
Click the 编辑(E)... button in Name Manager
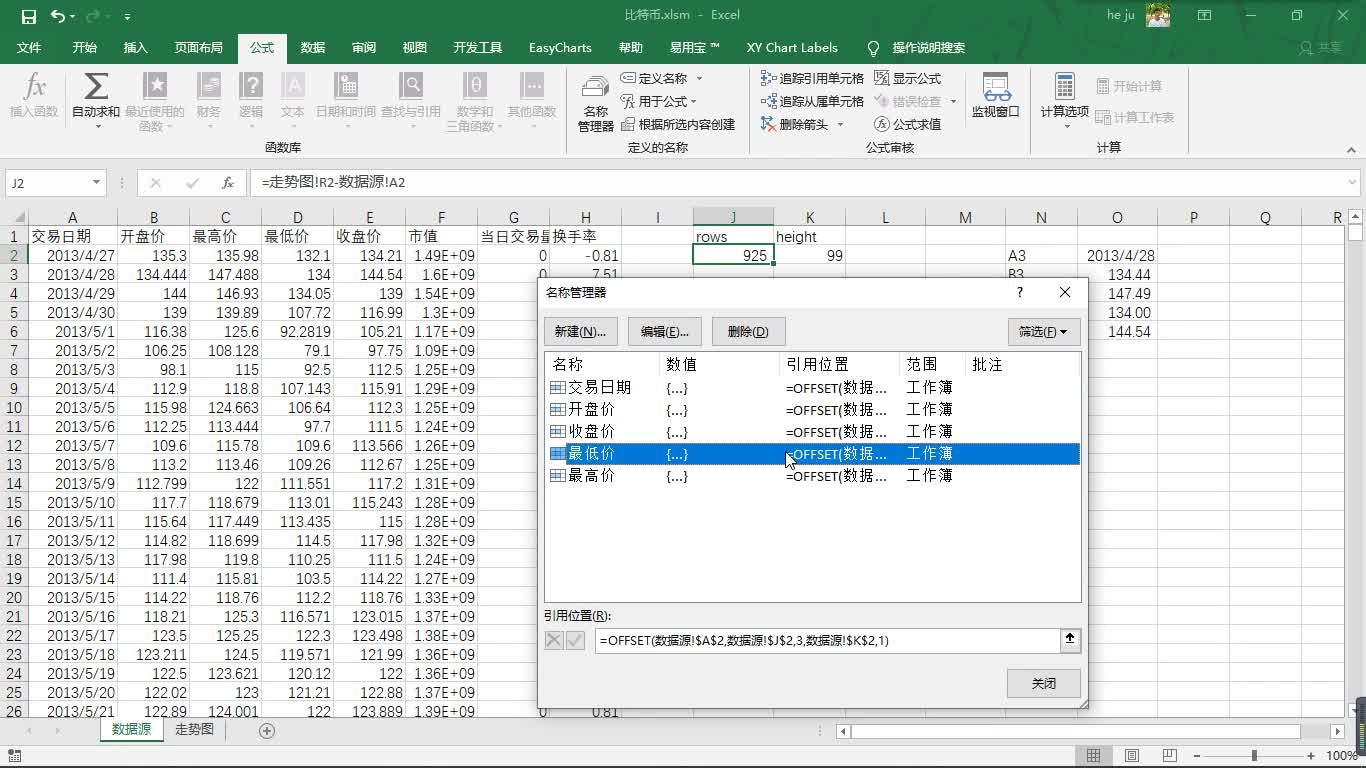point(664,331)
